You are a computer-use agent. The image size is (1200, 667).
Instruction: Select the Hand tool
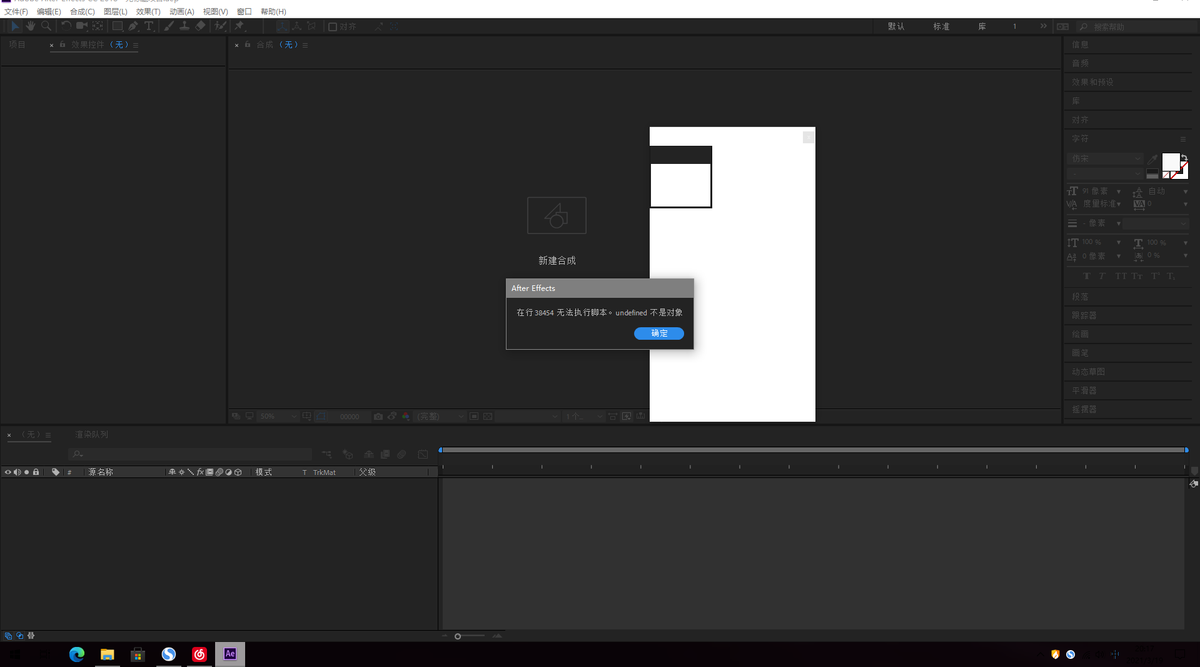point(31,26)
